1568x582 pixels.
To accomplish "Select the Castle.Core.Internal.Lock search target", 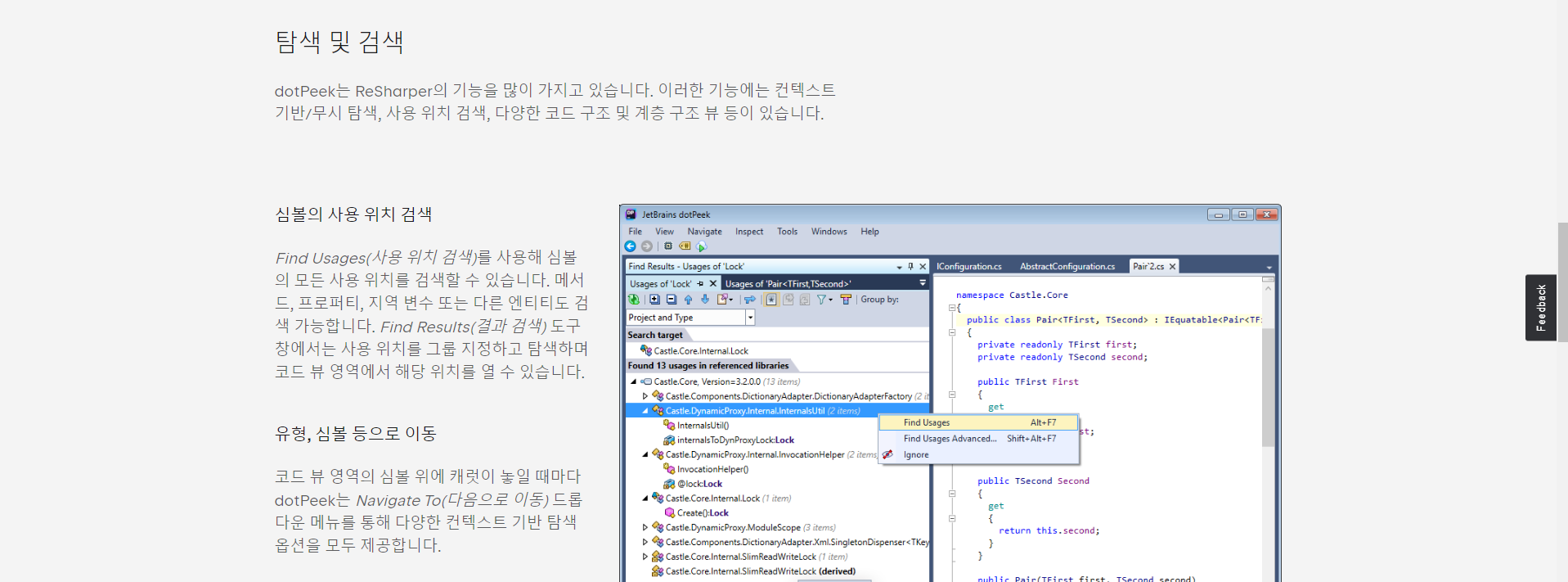I will pyautogui.click(x=694, y=351).
